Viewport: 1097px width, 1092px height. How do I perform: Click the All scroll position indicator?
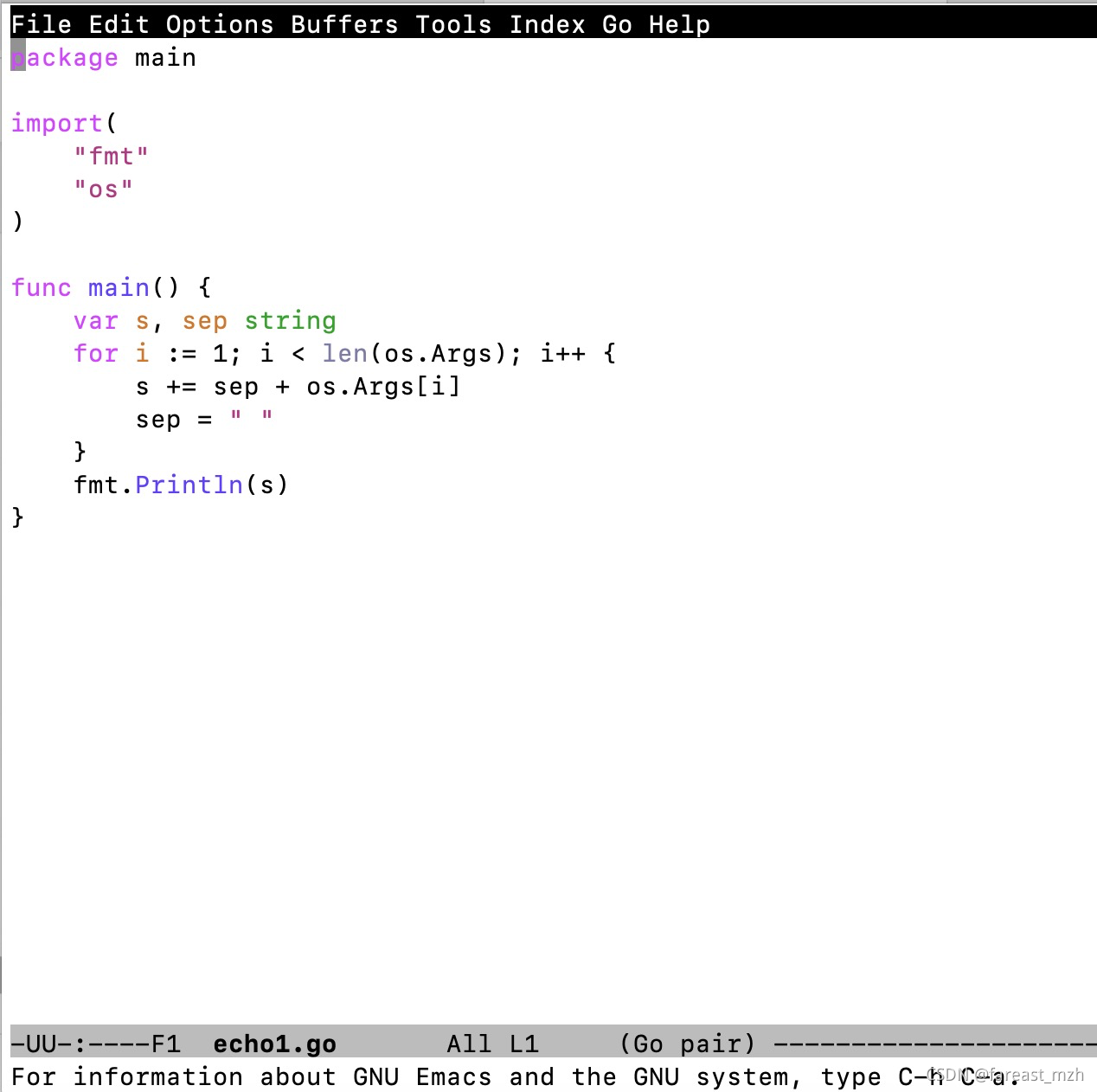(468, 1044)
